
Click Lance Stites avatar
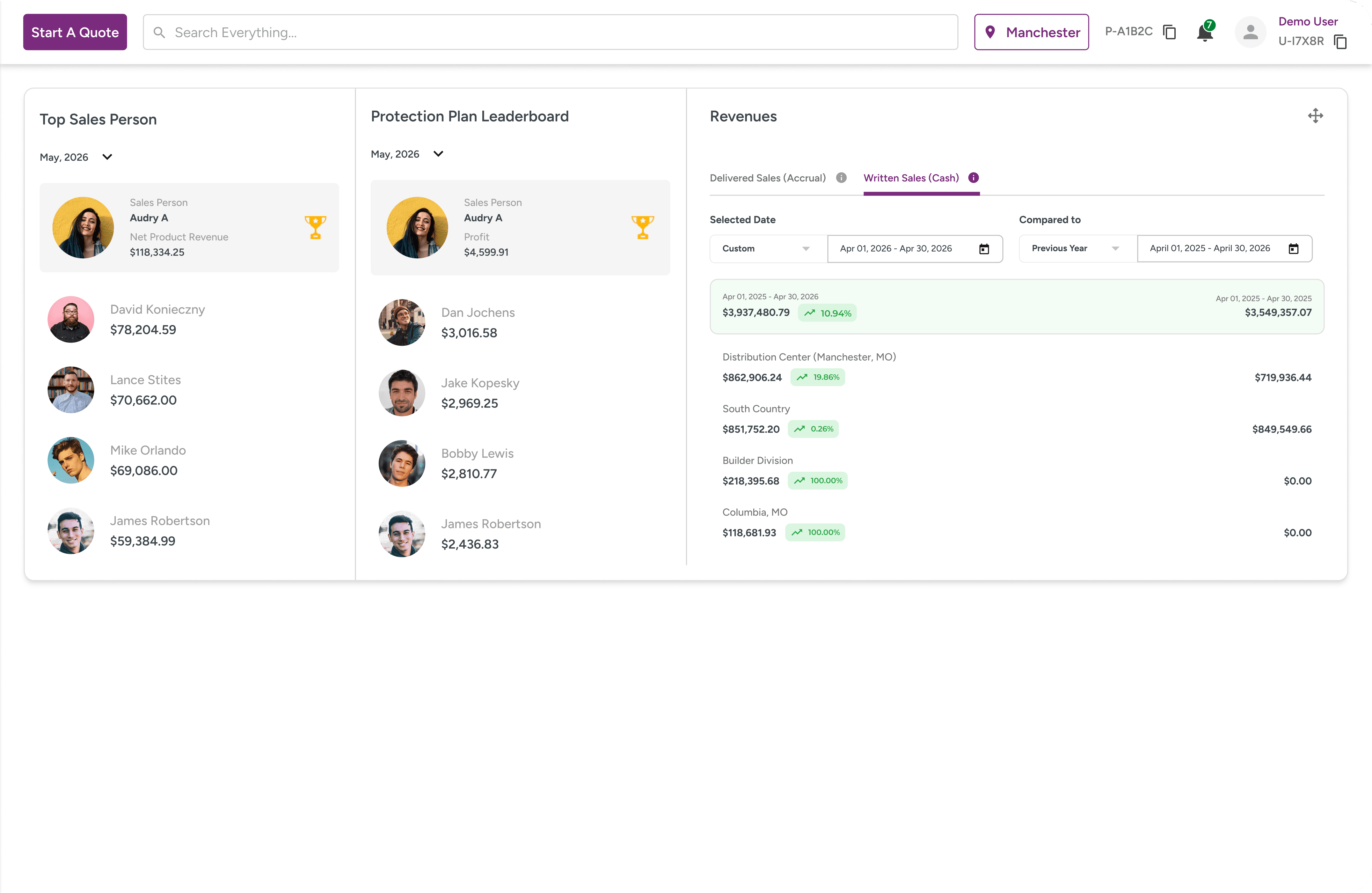pyautogui.click(x=71, y=389)
